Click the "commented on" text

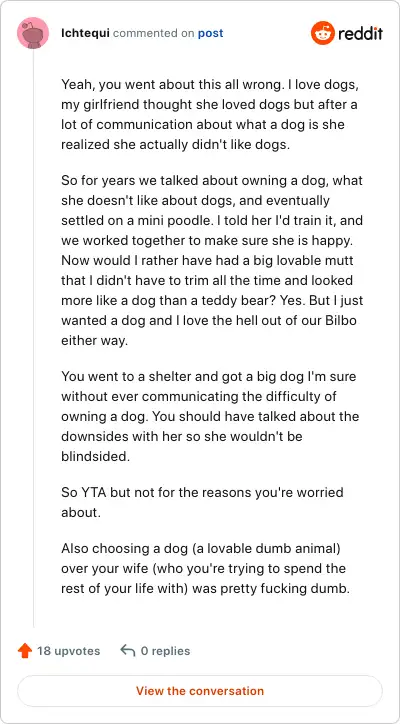coord(154,33)
